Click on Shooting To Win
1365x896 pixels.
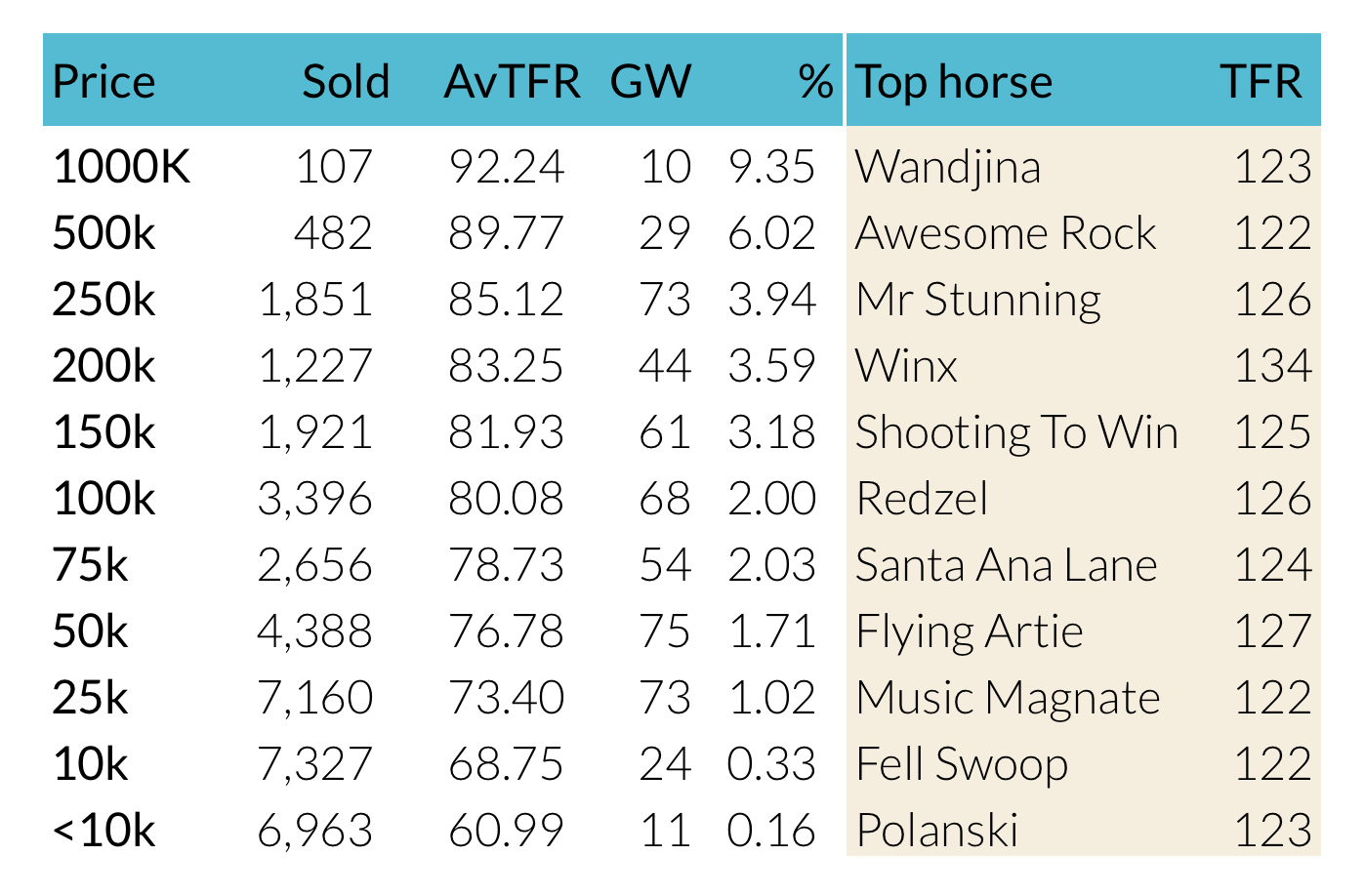click(x=1016, y=433)
